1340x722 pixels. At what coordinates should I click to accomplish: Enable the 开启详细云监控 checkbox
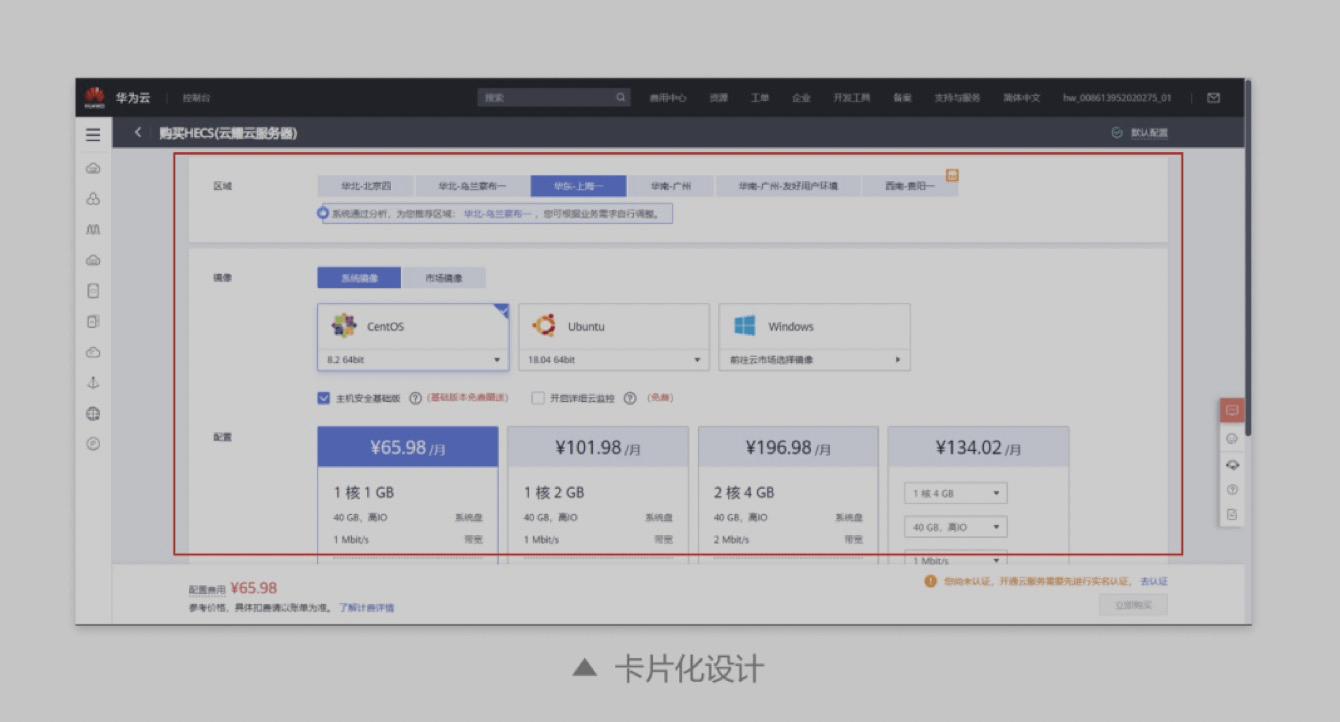tap(538, 398)
